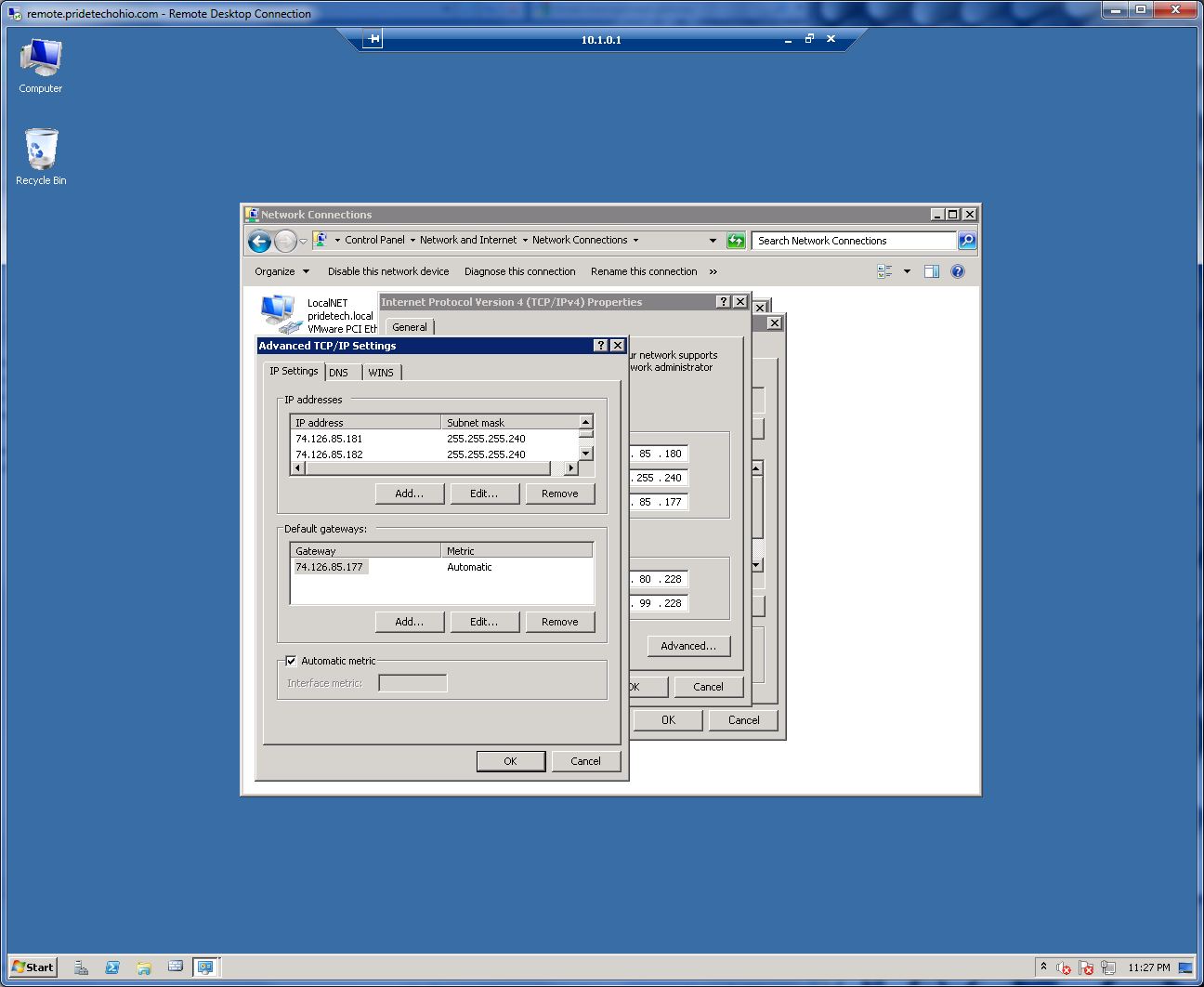Switch to the IP Settings tab
This screenshot has width=1204, height=987.
(294, 371)
